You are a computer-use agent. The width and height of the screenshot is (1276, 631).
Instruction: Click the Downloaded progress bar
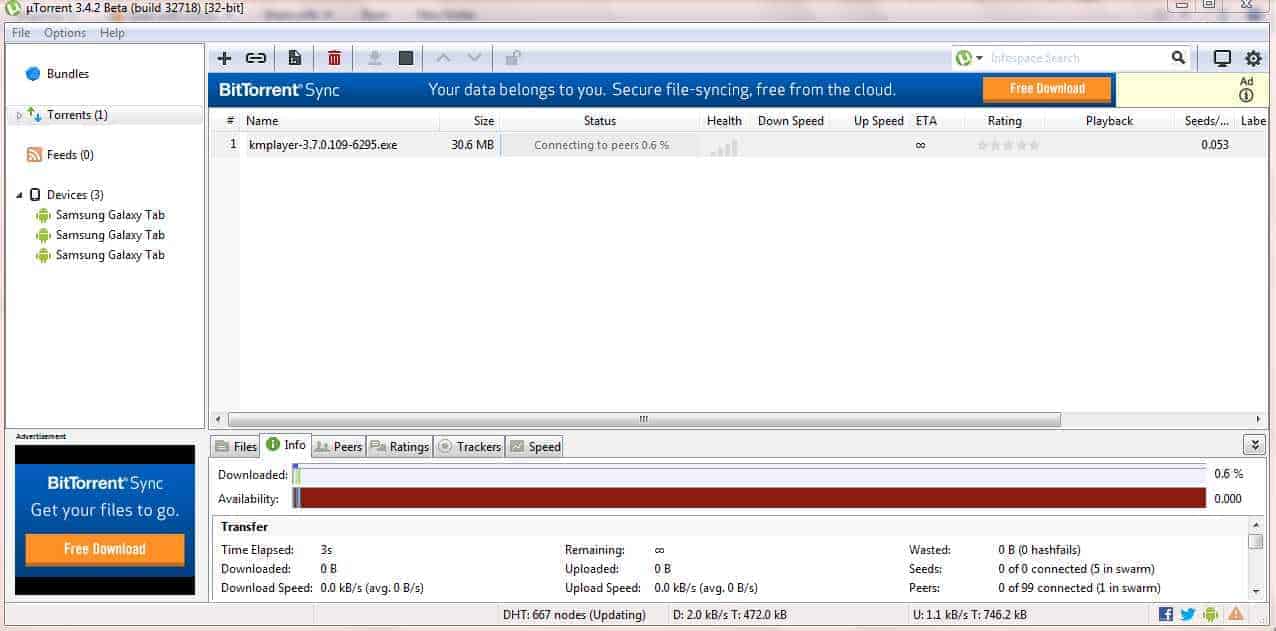(750, 474)
